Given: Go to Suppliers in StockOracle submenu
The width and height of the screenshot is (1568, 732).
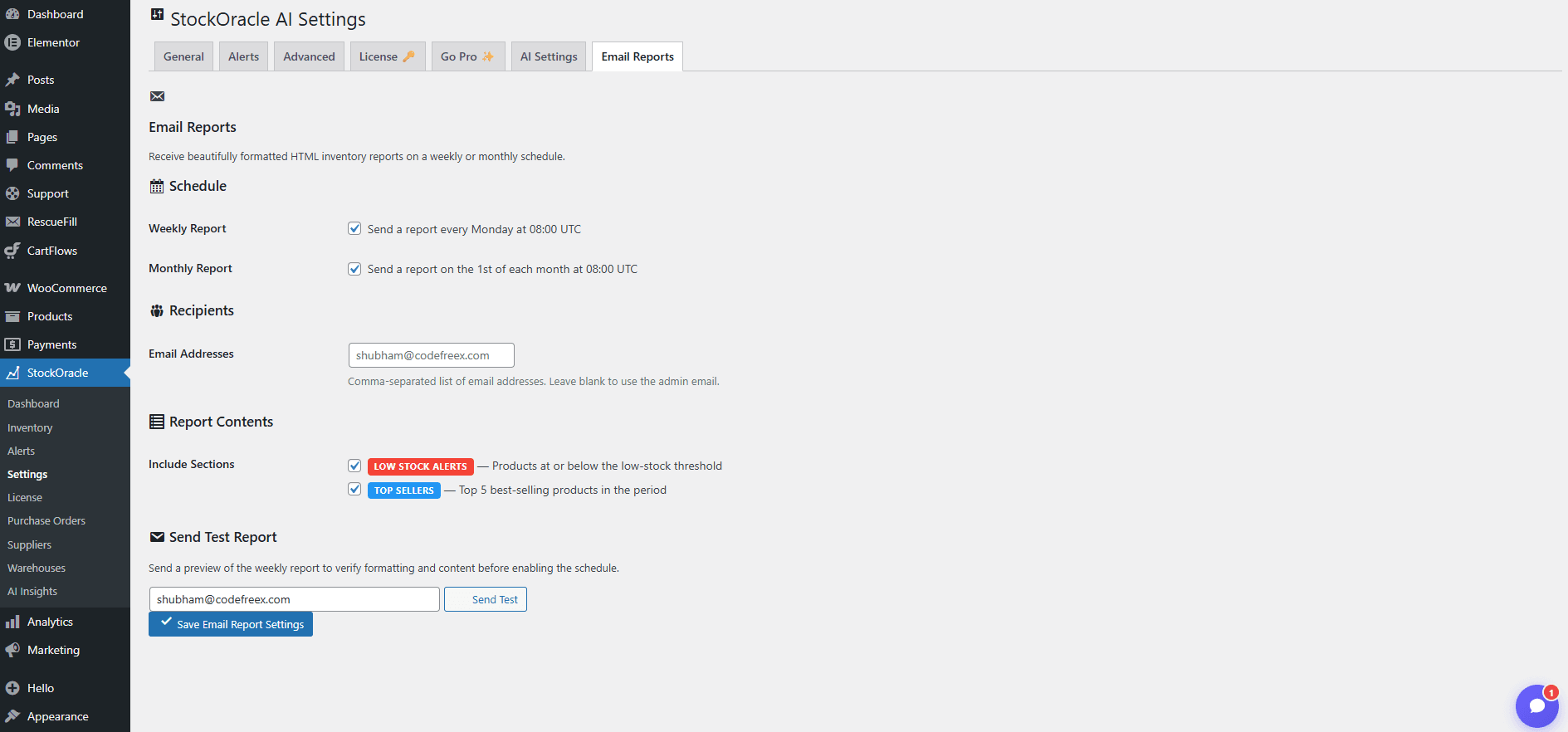Looking at the screenshot, I should tap(29, 544).
